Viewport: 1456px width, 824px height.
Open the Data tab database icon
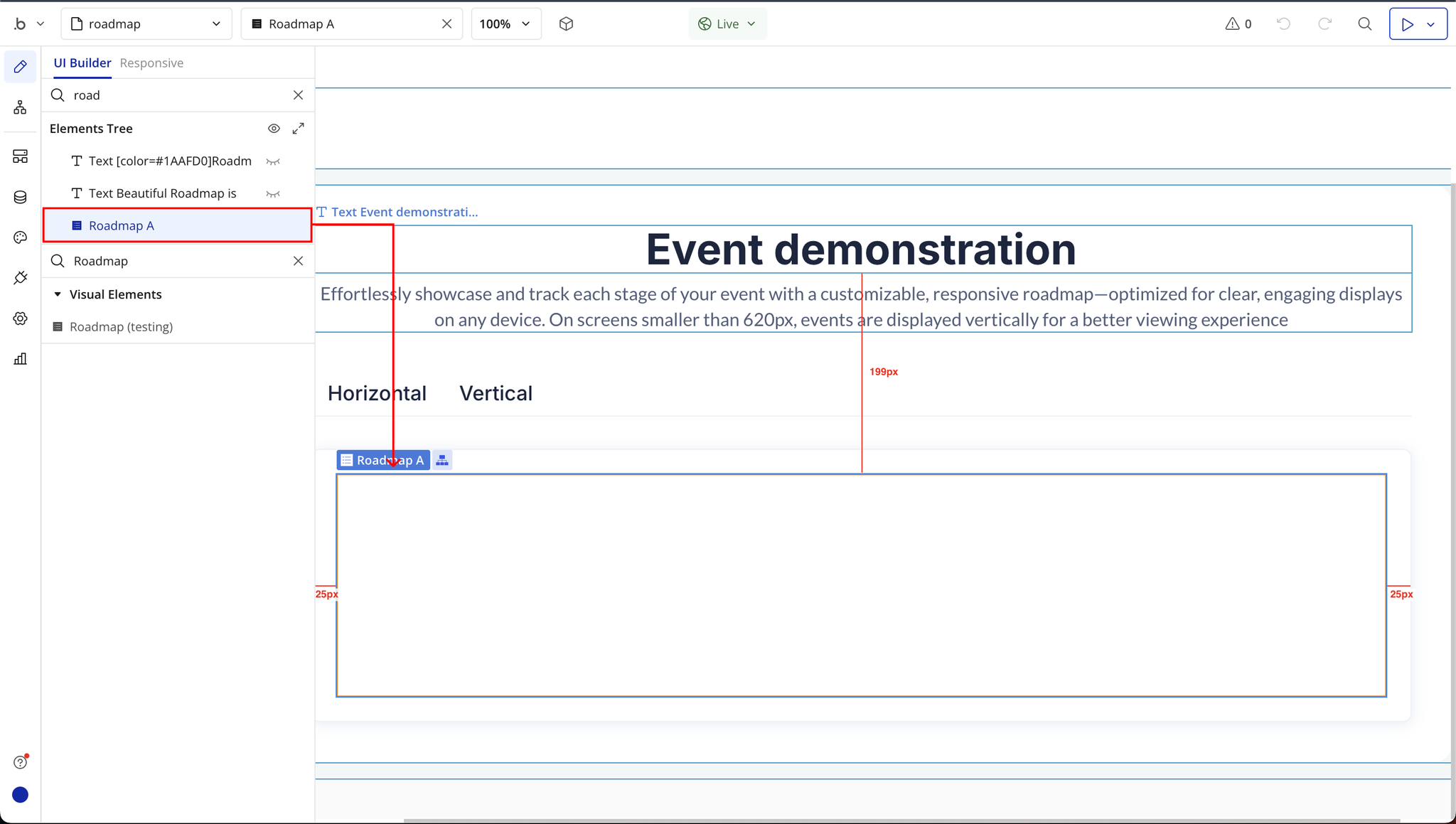[20, 197]
